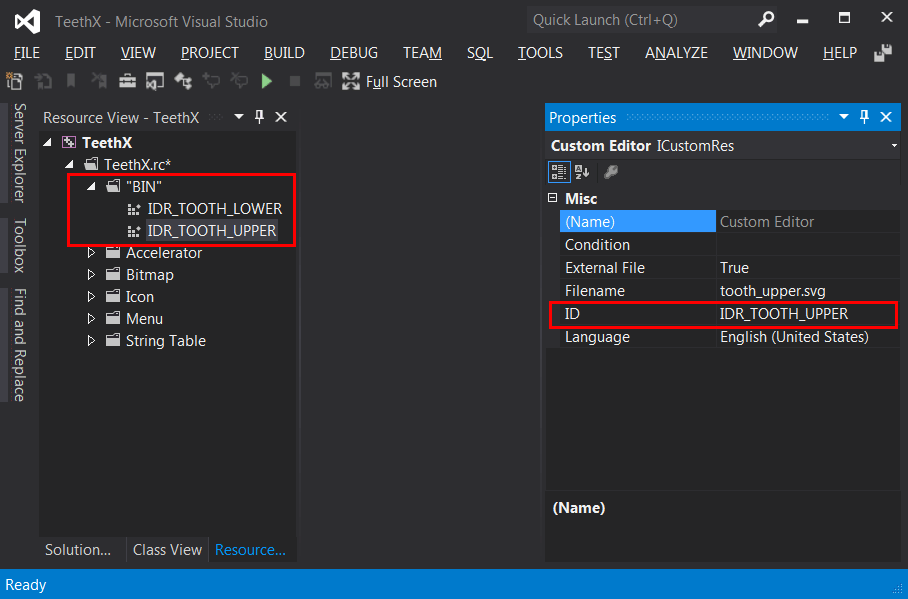Open Properties window position dropdown
The width and height of the screenshot is (908, 599).
click(844, 117)
